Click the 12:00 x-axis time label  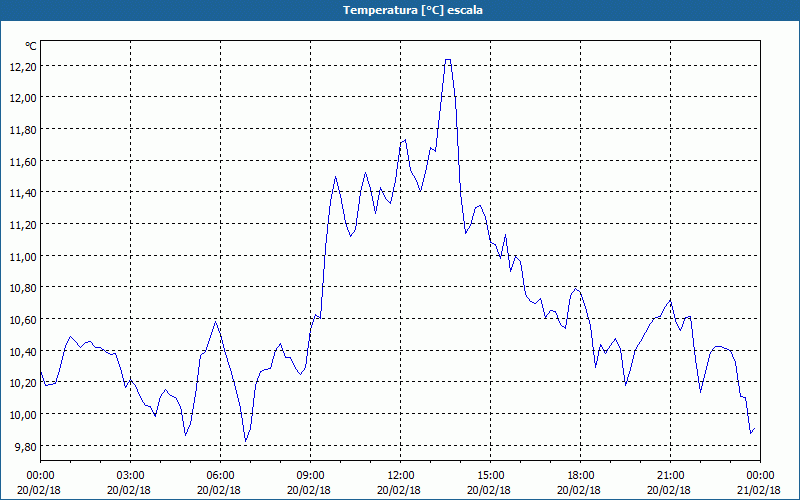coord(401,476)
